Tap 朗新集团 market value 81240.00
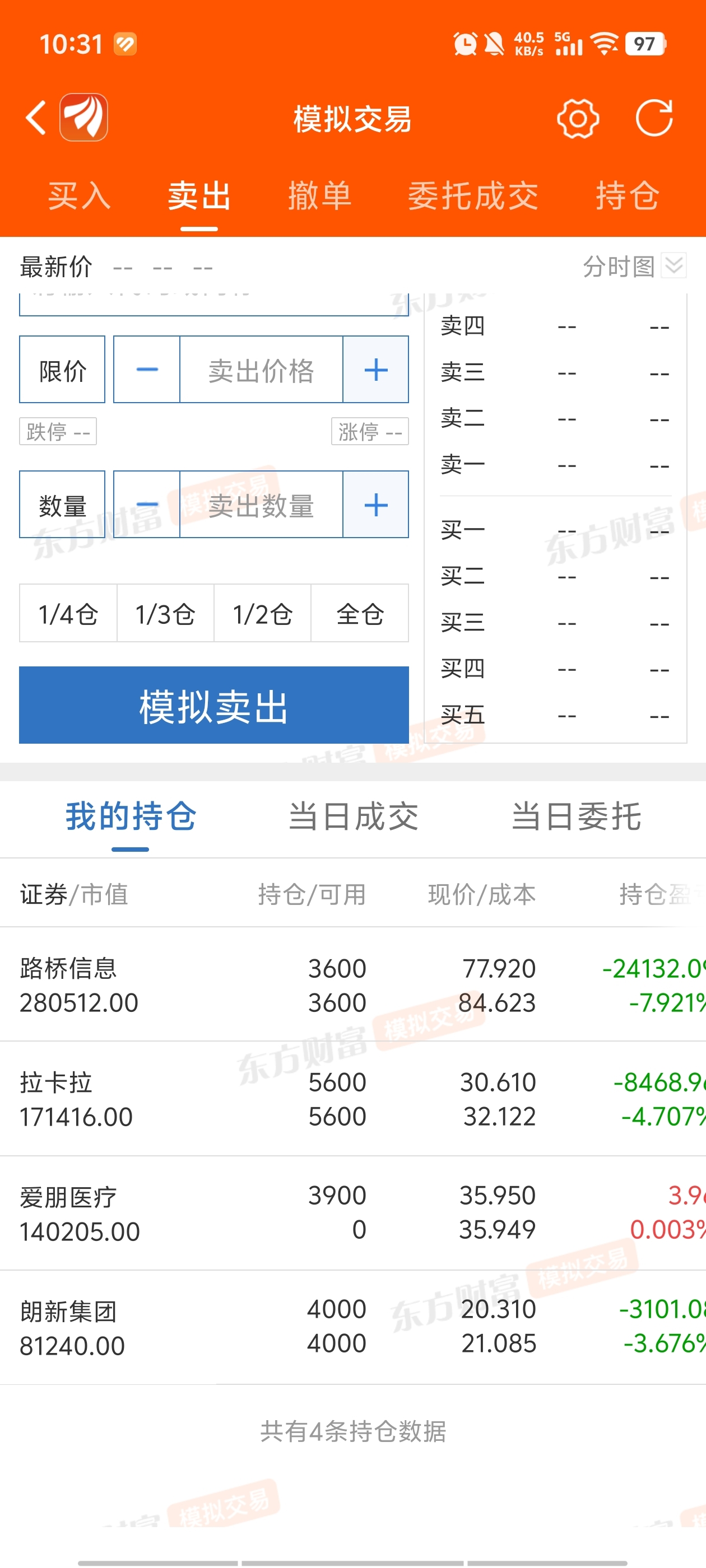This screenshot has height=1568, width=706. point(72,1346)
